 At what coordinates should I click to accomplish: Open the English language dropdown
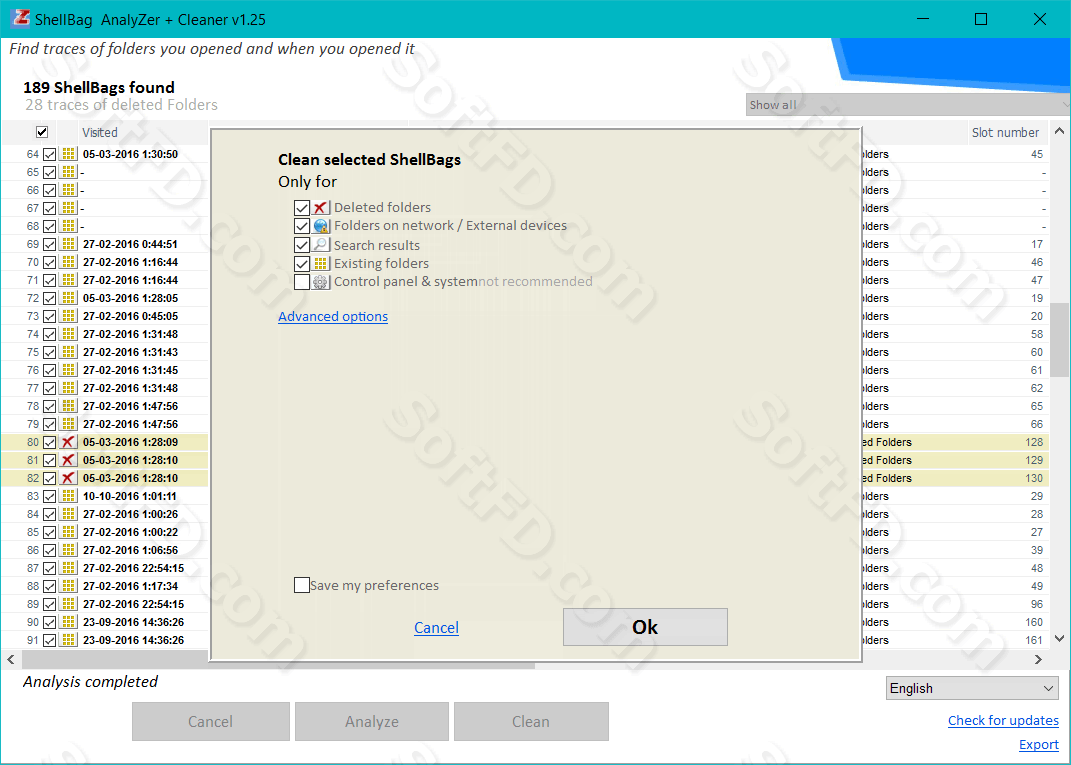coord(973,688)
